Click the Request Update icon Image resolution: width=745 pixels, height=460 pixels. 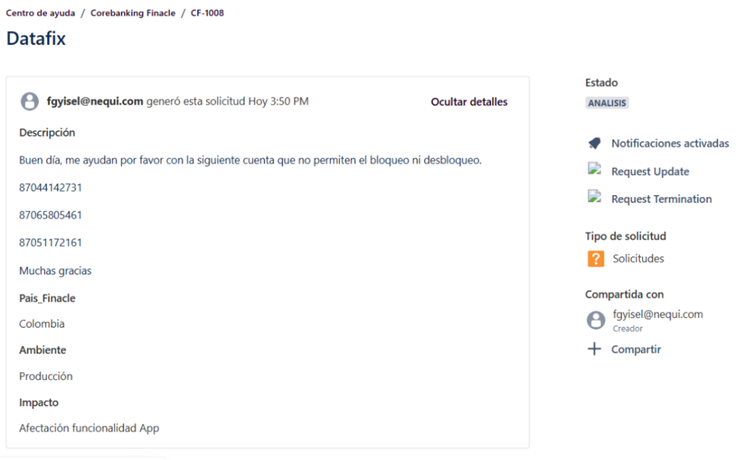coord(594,170)
